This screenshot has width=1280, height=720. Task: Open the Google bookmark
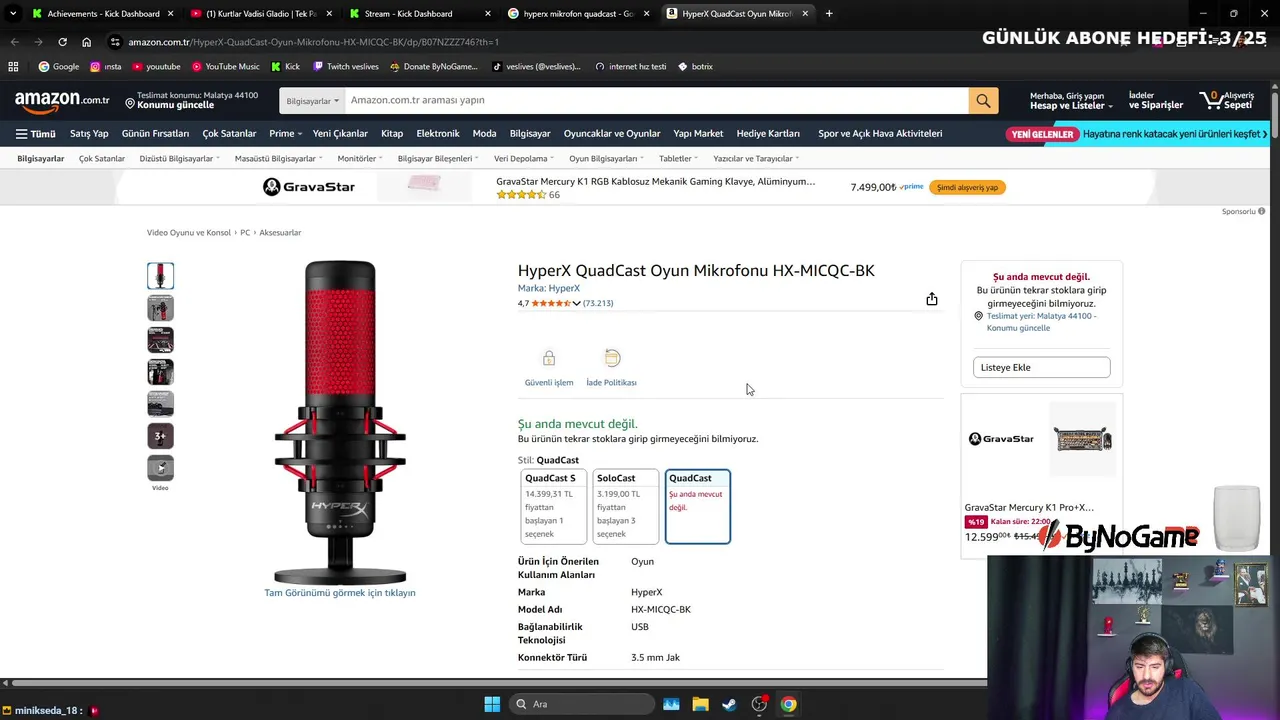pyautogui.click(x=58, y=66)
